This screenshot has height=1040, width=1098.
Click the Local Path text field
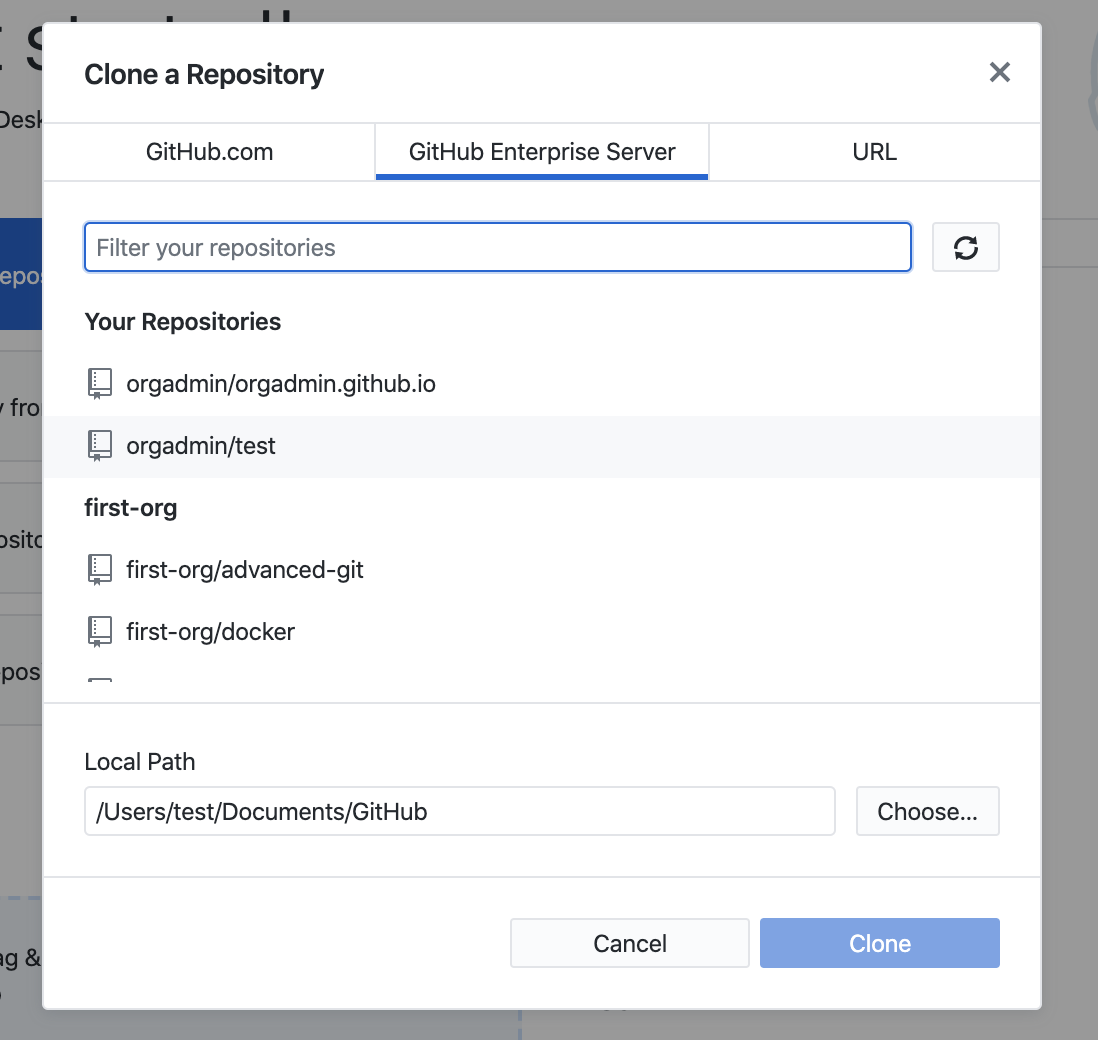pyautogui.click(x=459, y=811)
